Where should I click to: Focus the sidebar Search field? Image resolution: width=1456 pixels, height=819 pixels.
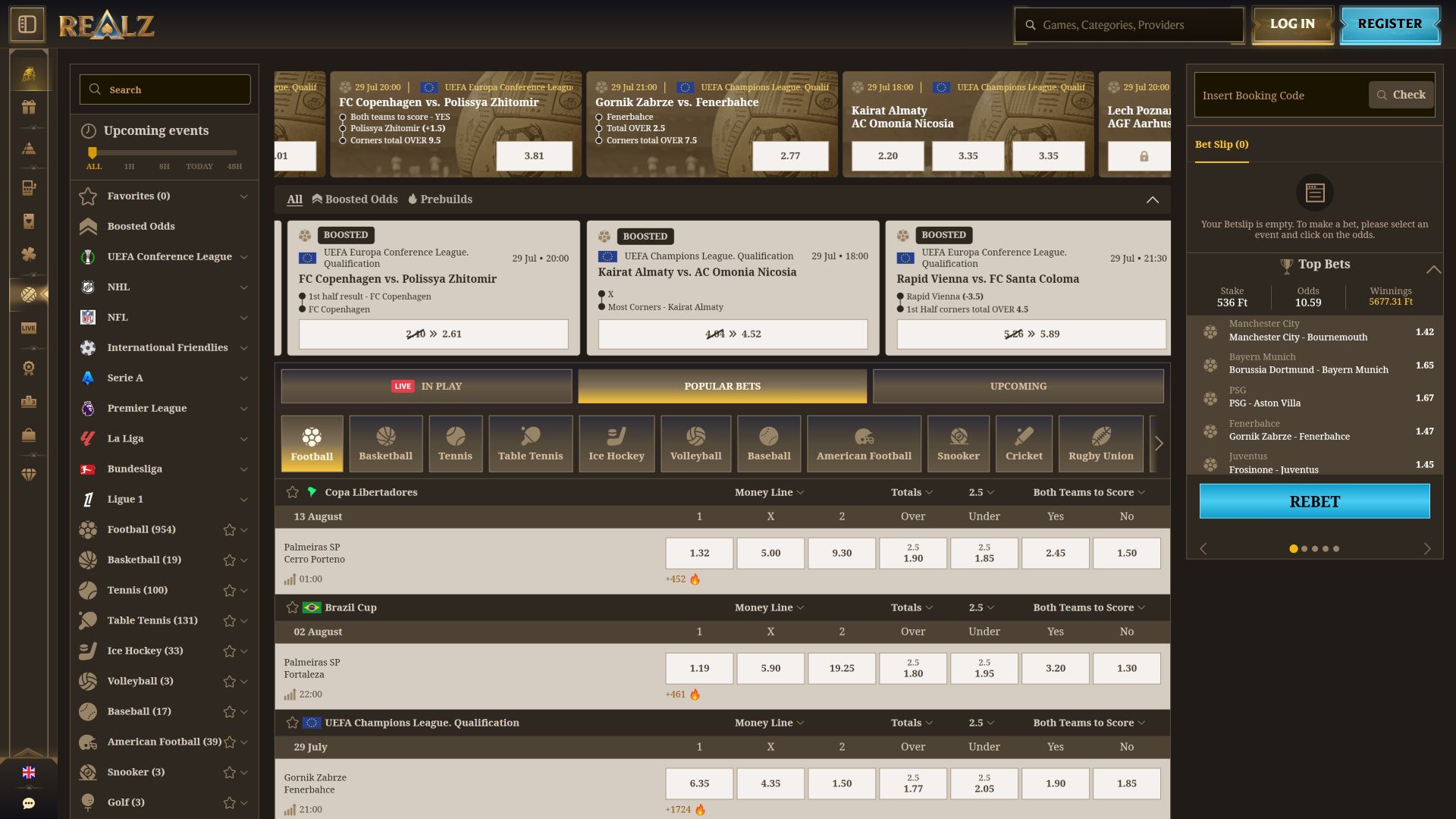pyautogui.click(x=165, y=89)
